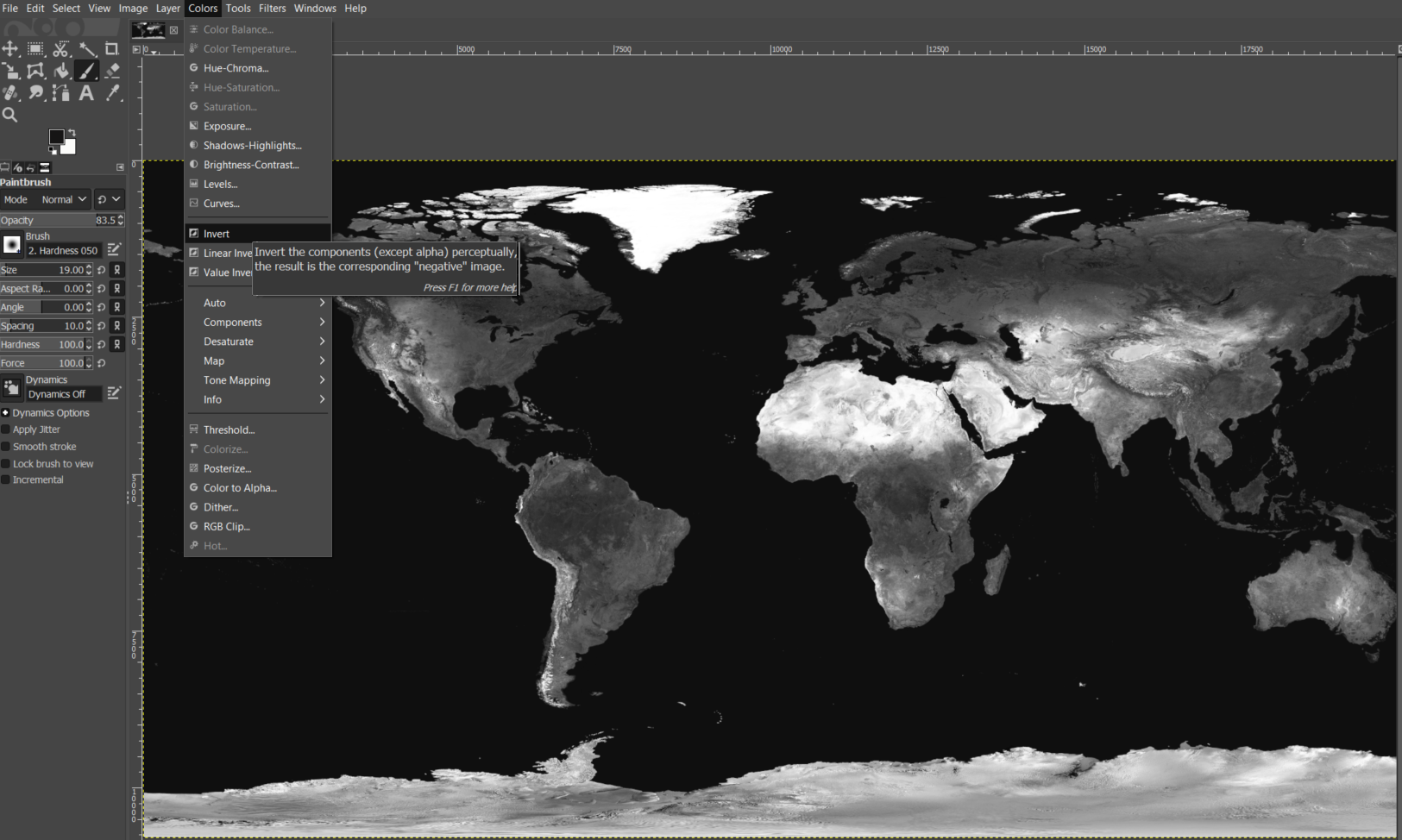Open the paint Mode dropdown showing Normal
This screenshot has height=840, width=1402.
click(x=62, y=199)
